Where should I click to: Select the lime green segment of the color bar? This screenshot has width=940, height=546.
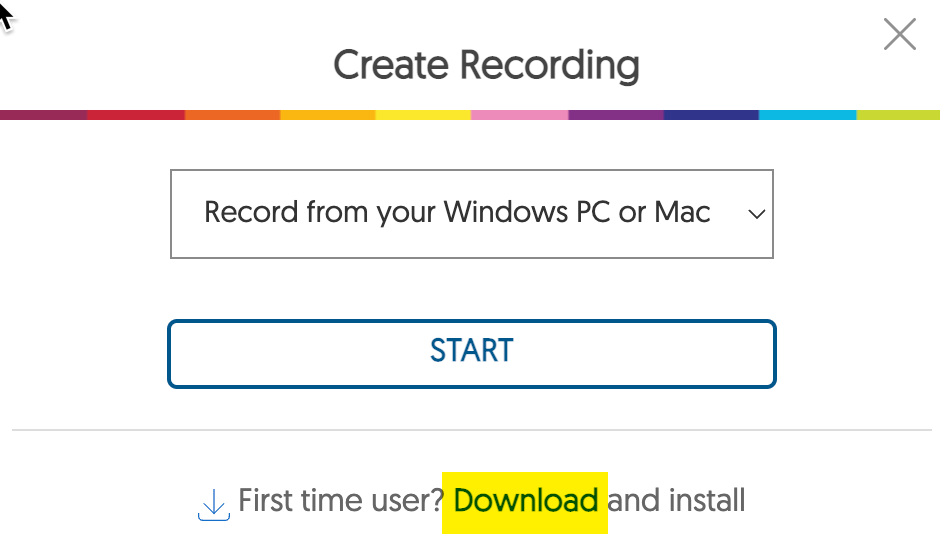(x=898, y=115)
